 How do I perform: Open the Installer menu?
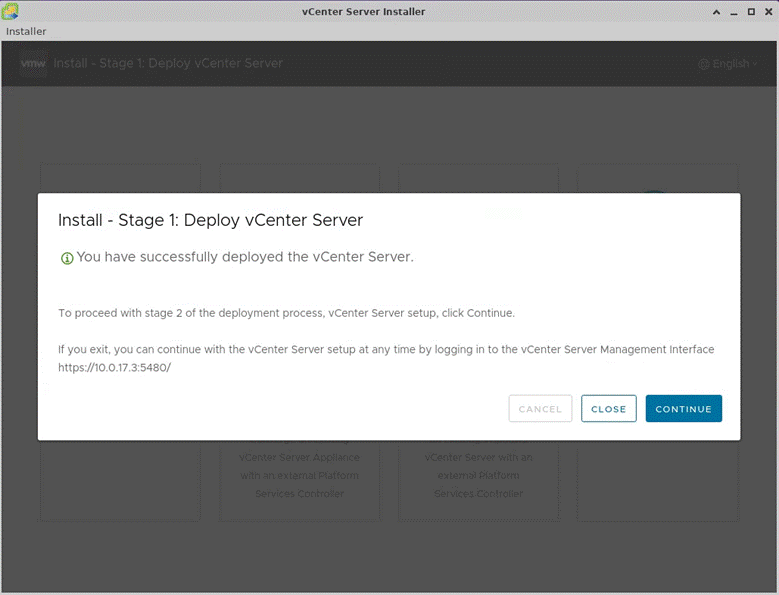pos(26,31)
